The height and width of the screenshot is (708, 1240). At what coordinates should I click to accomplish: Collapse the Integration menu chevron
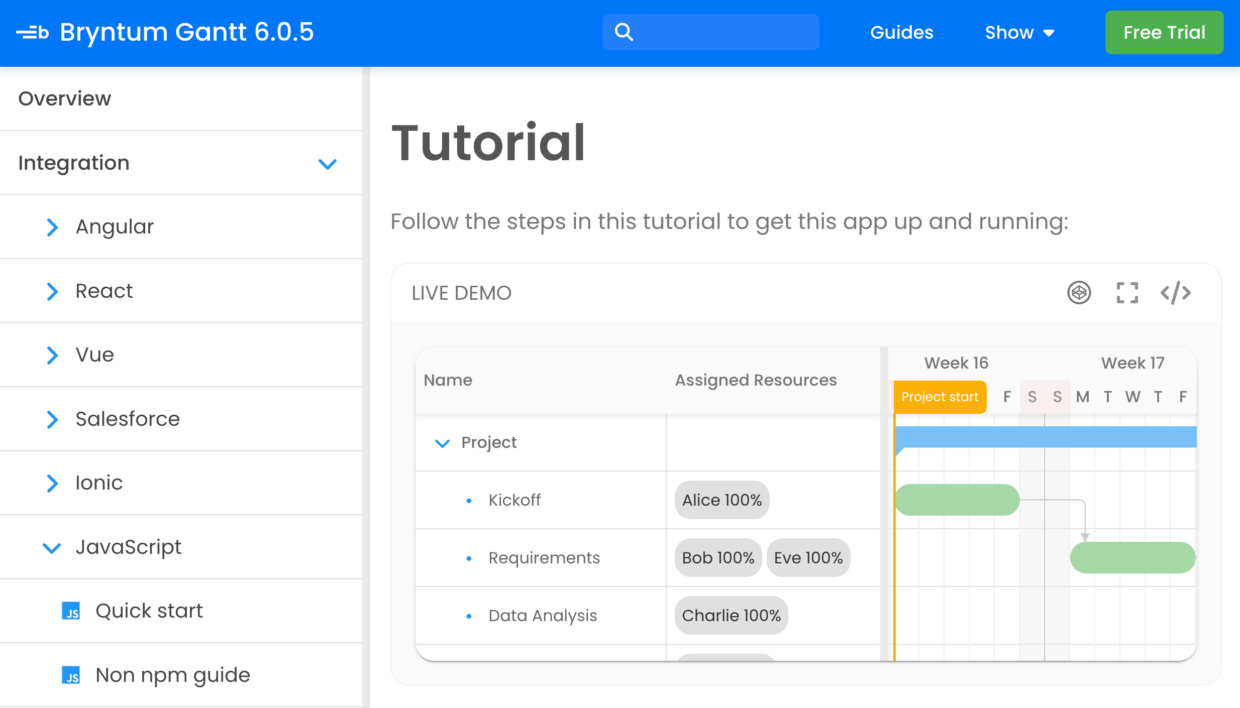[327, 164]
